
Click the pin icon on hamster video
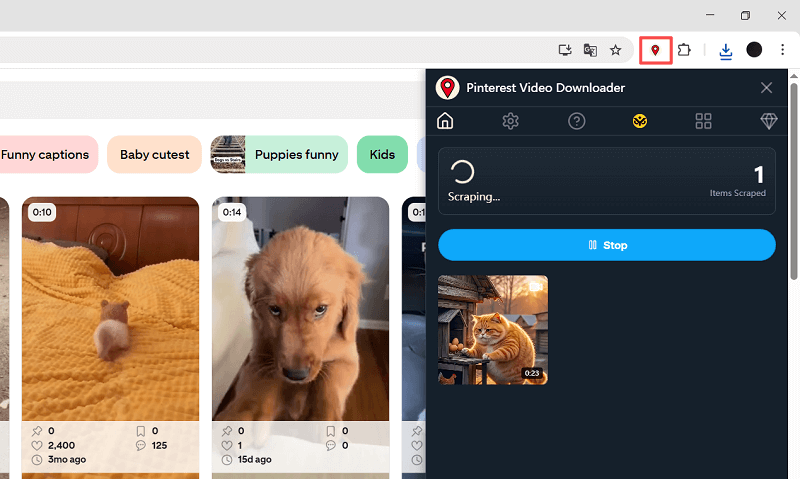[x=37, y=431]
